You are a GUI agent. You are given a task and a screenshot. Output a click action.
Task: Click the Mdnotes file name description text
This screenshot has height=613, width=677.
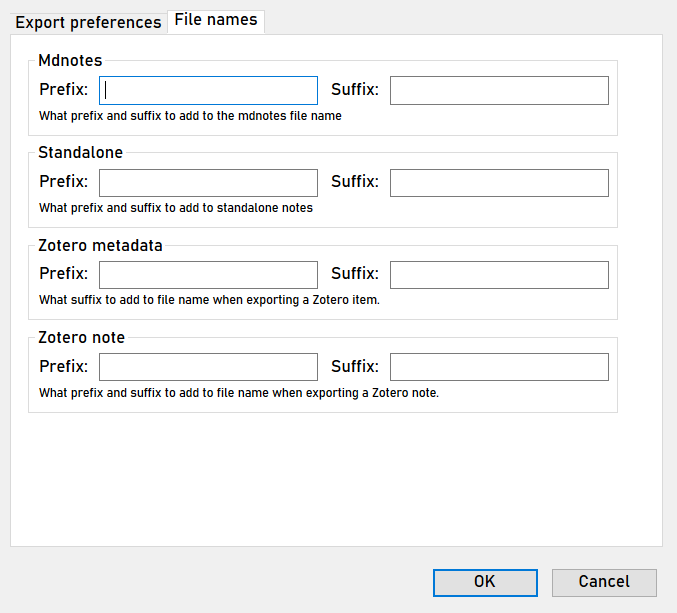[x=190, y=116]
